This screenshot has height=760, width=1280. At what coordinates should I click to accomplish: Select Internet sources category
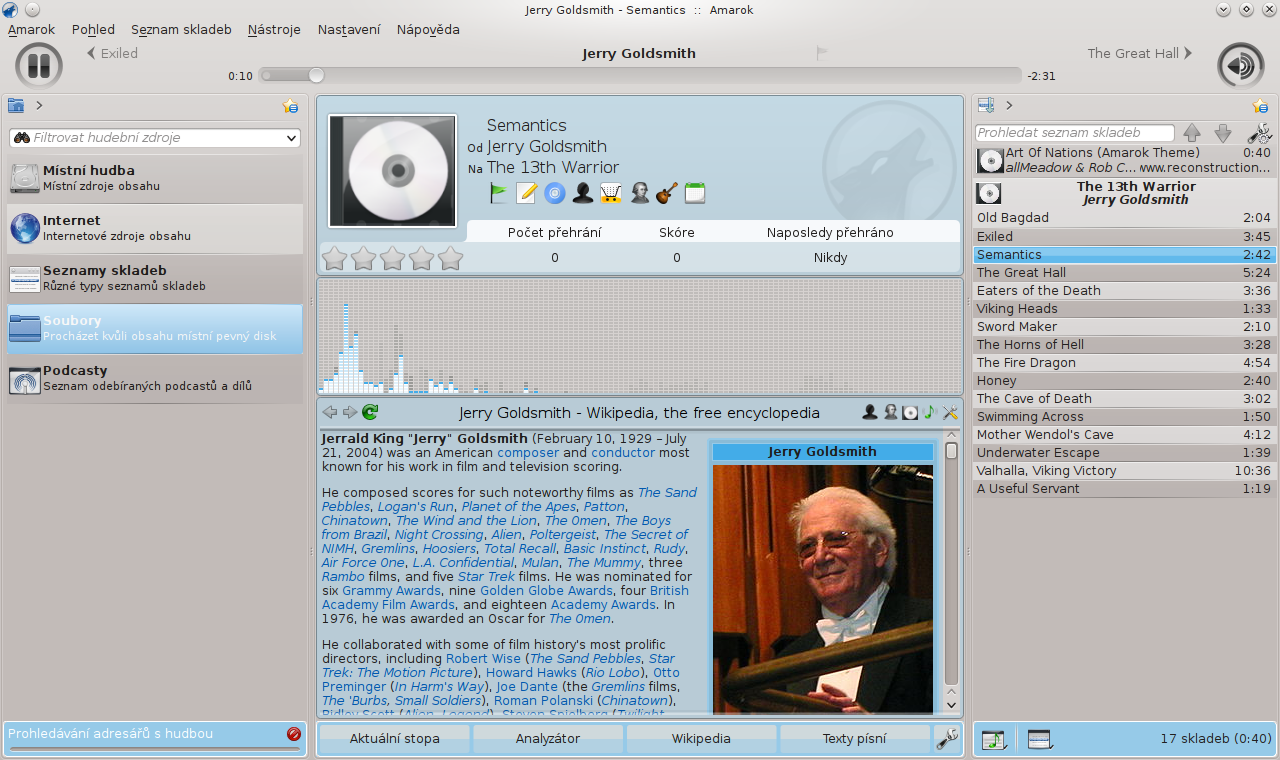pos(155,229)
